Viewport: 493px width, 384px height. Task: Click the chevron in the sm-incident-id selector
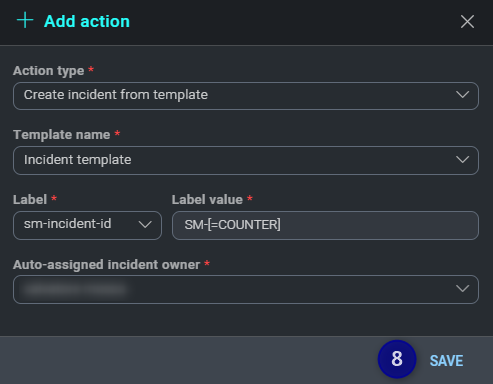[145, 225]
